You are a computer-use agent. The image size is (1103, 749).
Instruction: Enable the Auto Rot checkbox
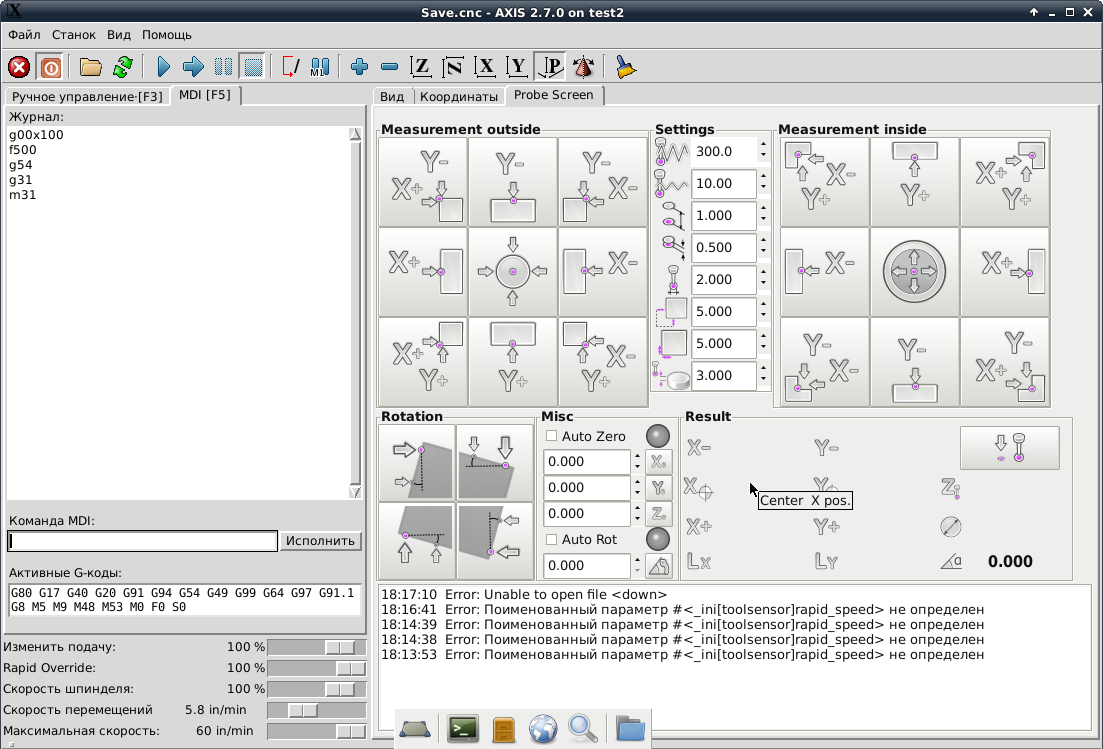[552, 540]
